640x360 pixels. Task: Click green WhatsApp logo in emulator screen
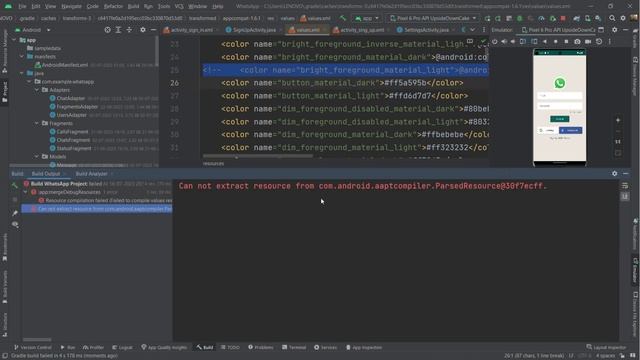click(560, 83)
